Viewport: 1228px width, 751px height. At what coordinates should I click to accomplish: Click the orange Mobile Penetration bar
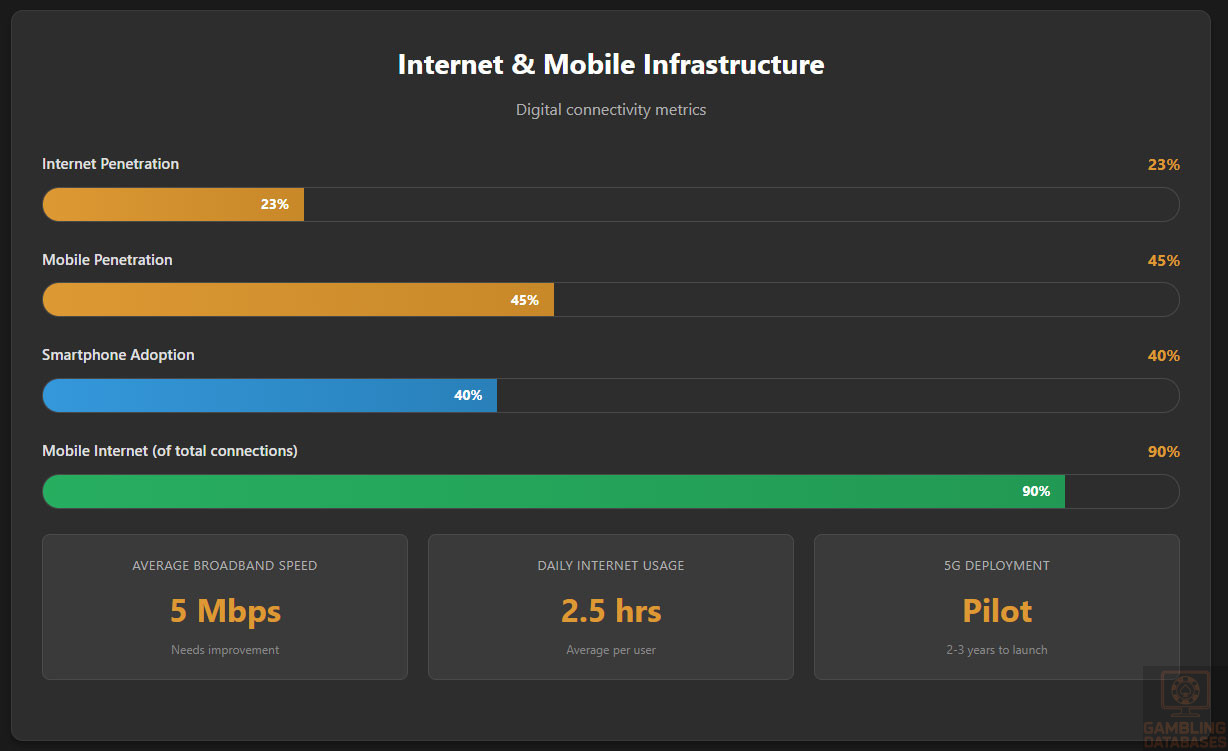coord(298,300)
